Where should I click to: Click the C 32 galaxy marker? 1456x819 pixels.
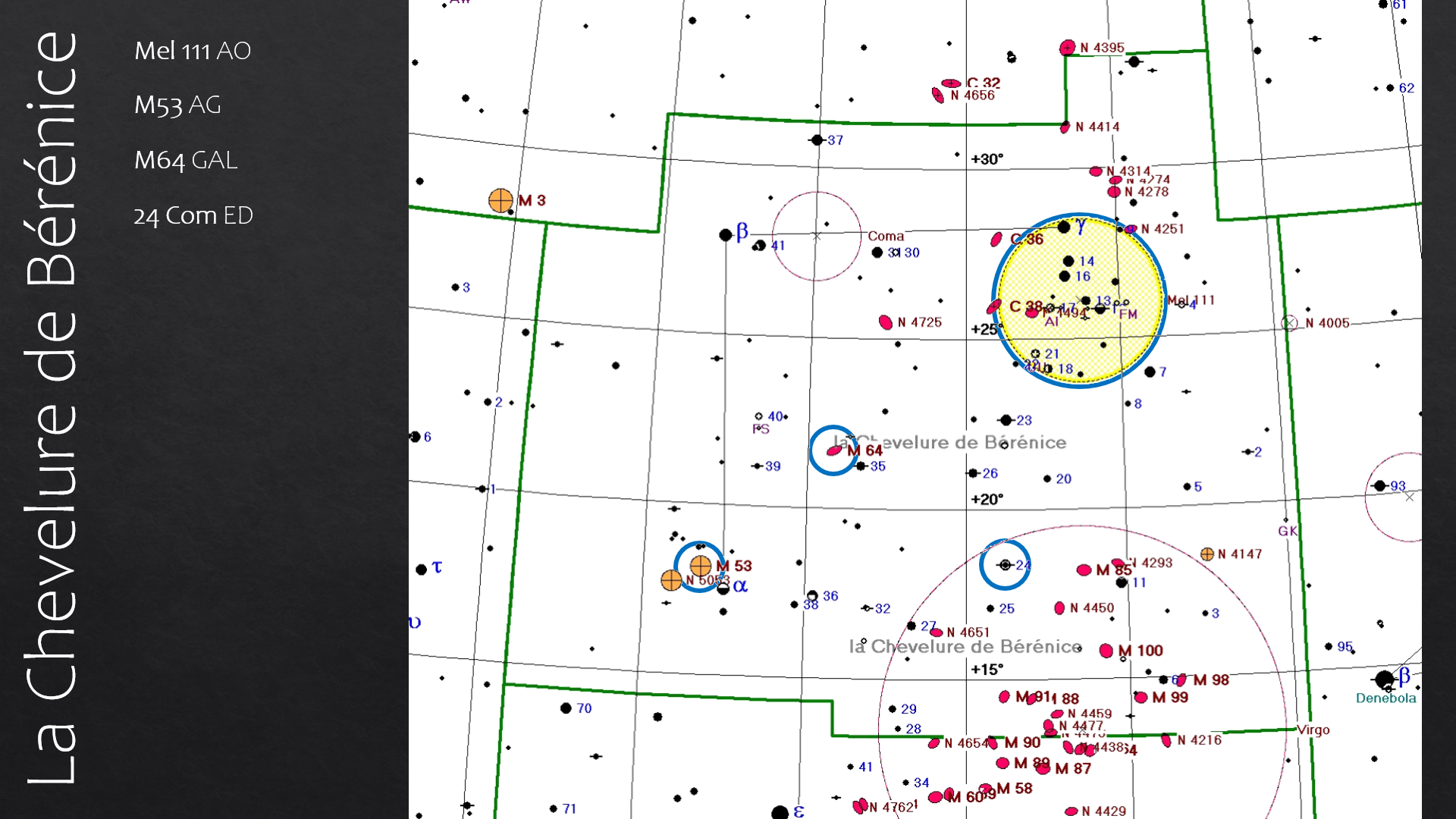pyautogui.click(x=951, y=83)
